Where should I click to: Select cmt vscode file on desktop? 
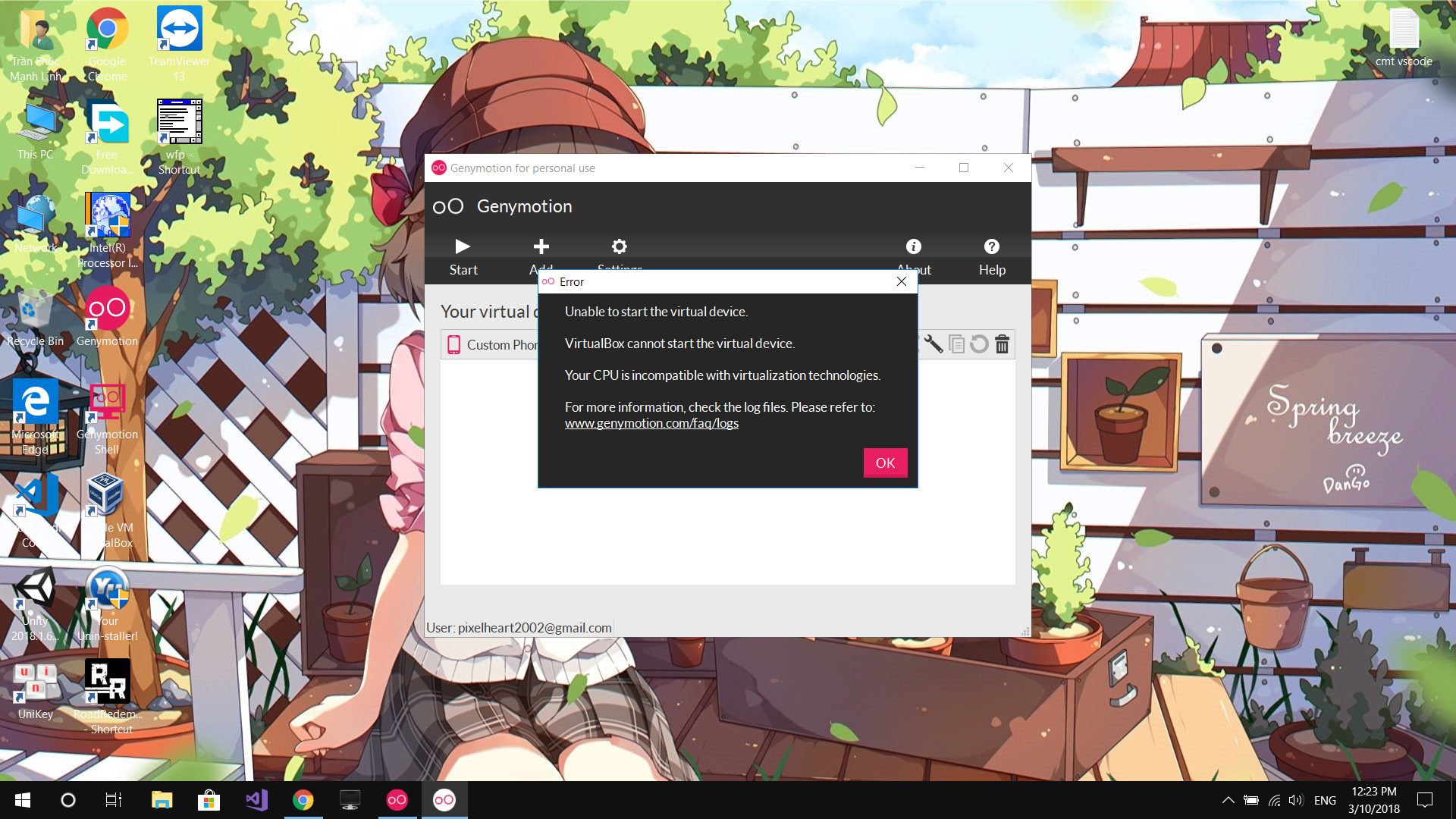click(1404, 37)
